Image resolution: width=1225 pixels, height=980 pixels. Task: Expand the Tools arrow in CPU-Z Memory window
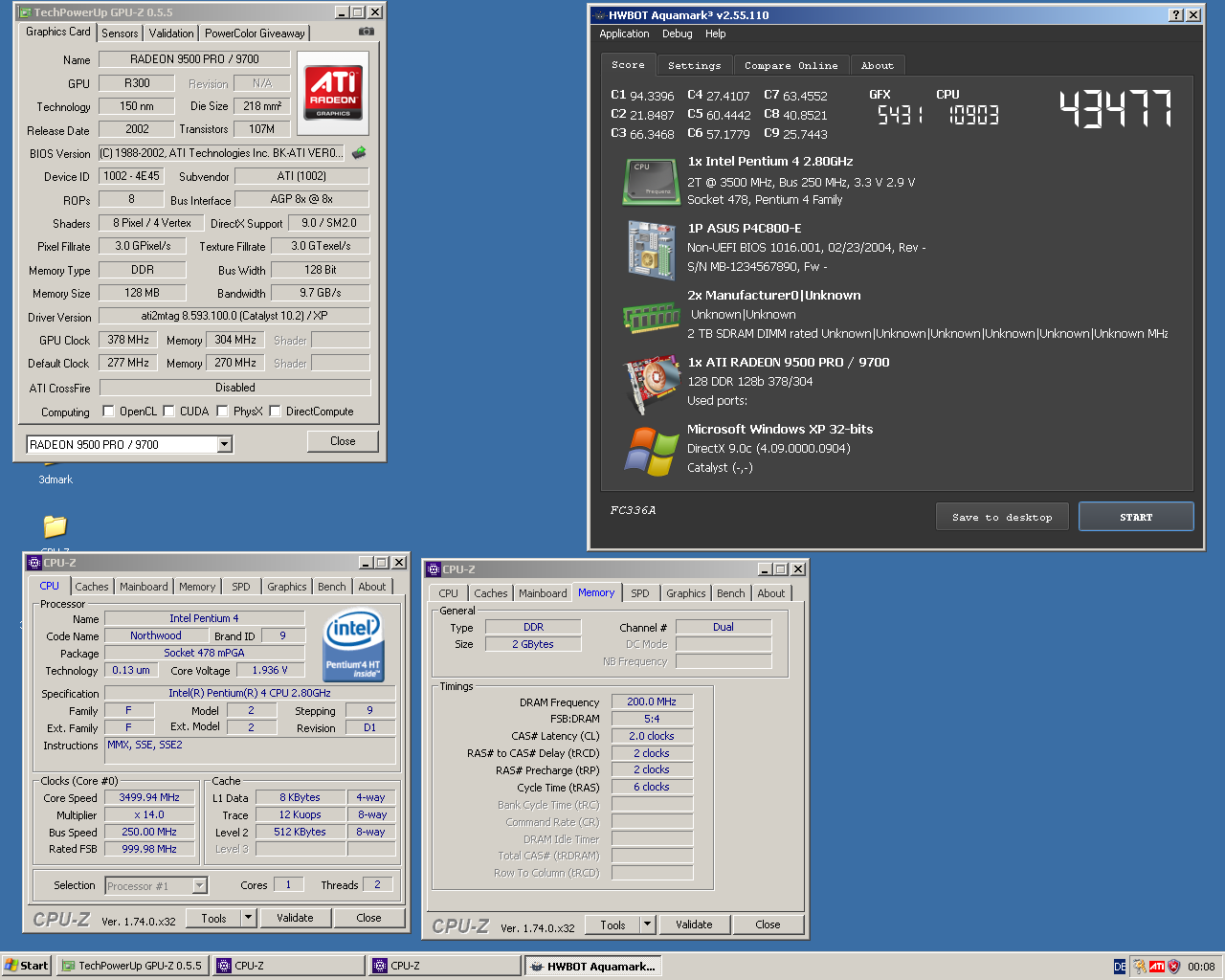(x=647, y=924)
